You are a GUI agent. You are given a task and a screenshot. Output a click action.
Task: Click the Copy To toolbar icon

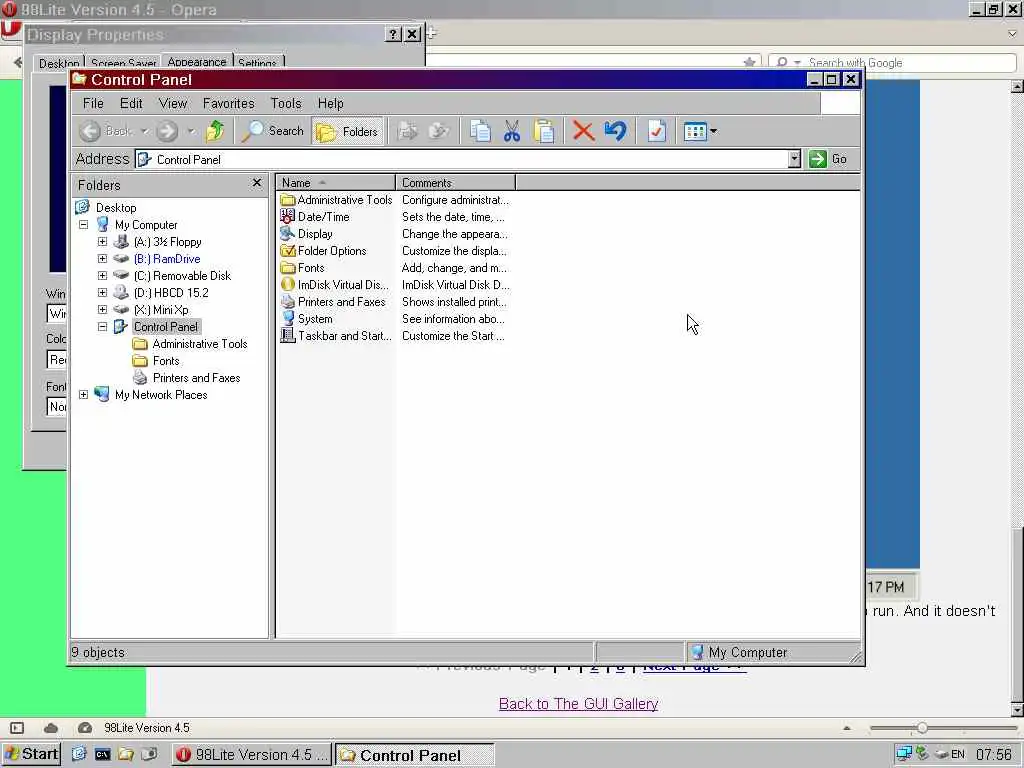click(438, 131)
